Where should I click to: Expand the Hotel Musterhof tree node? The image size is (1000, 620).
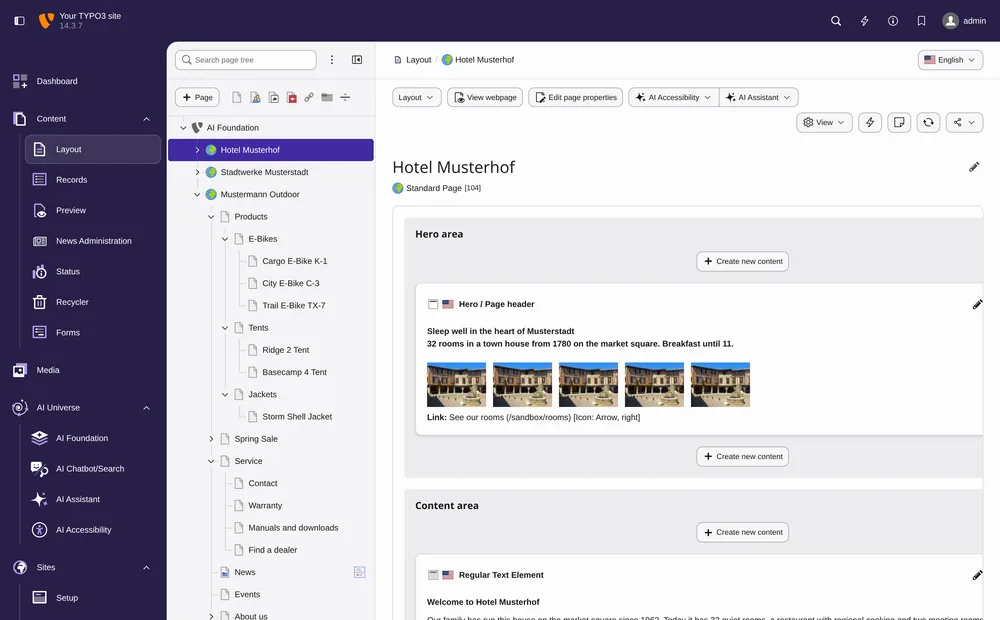coord(197,150)
